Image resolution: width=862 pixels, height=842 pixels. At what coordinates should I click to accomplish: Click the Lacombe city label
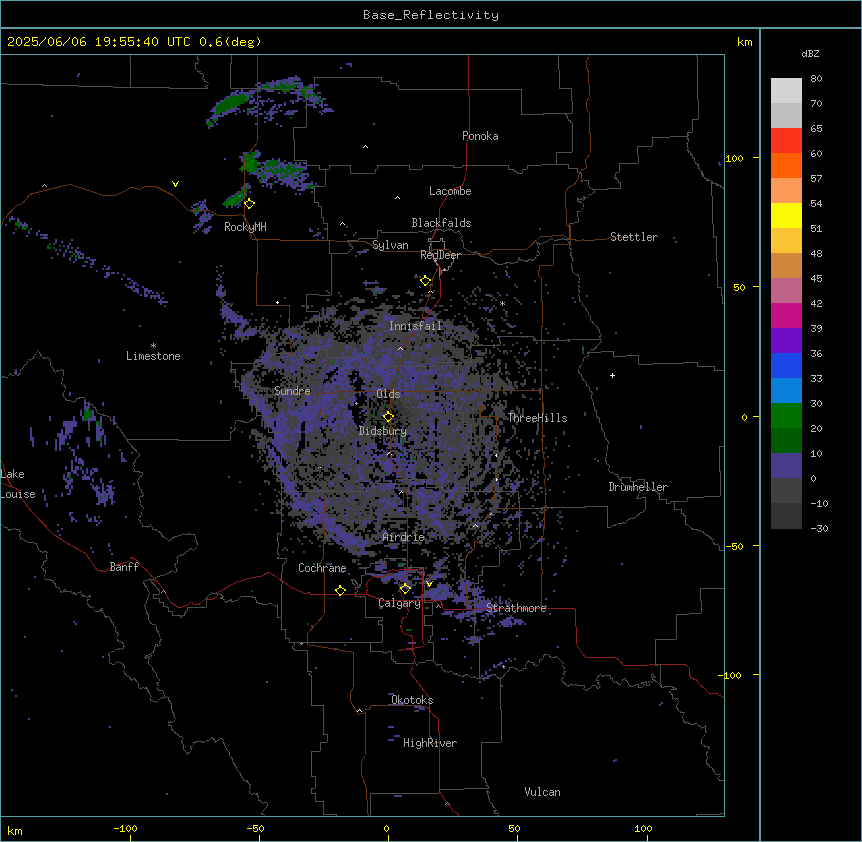click(450, 191)
